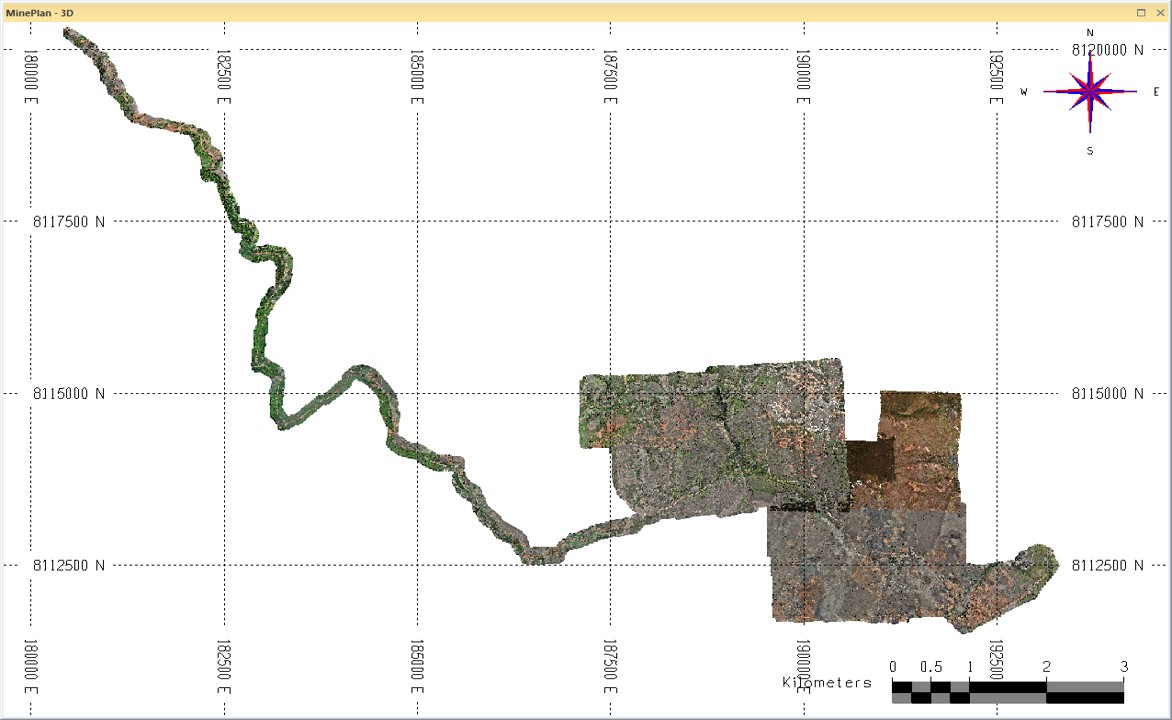The height and width of the screenshot is (720, 1172).
Task: Click the compass rose star icon
Action: (x=1090, y=92)
